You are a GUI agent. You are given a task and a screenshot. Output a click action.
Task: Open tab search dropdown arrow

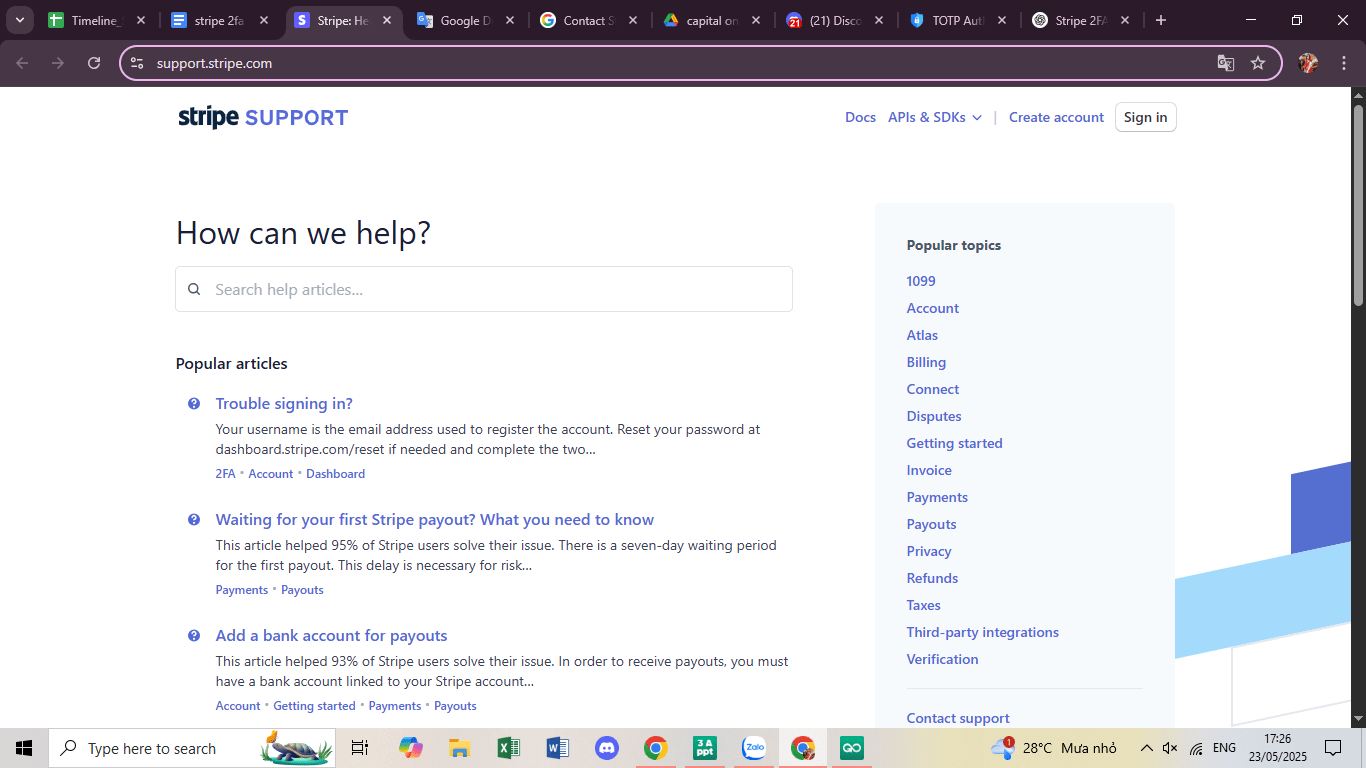[x=19, y=20]
